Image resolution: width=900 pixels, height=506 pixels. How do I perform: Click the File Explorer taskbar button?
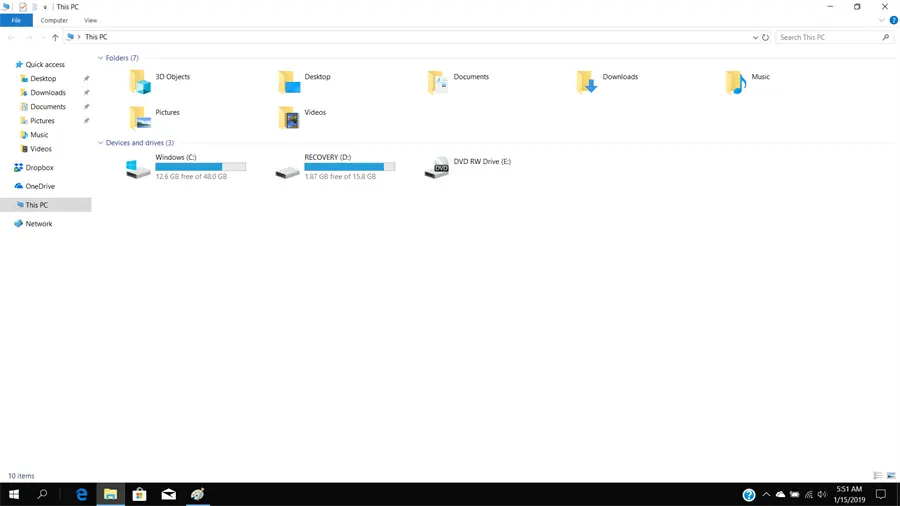pyautogui.click(x=110, y=494)
